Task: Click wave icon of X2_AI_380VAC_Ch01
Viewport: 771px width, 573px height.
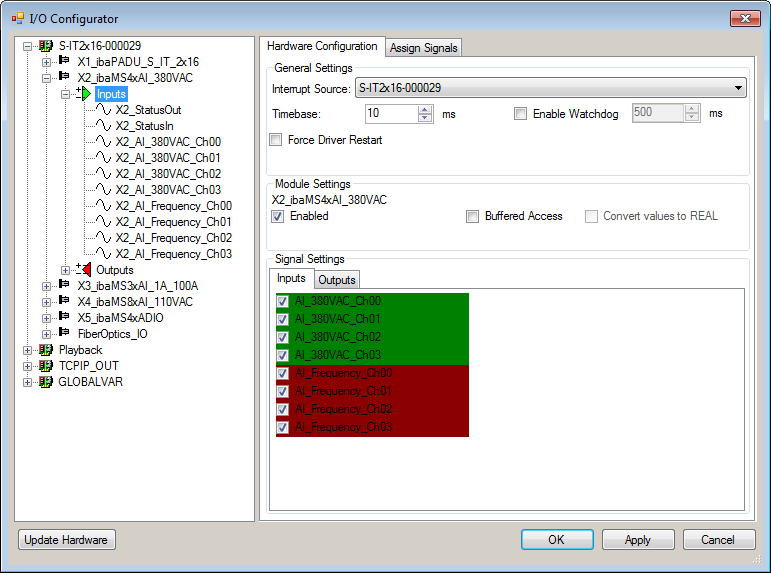Action: (x=103, y=157)
